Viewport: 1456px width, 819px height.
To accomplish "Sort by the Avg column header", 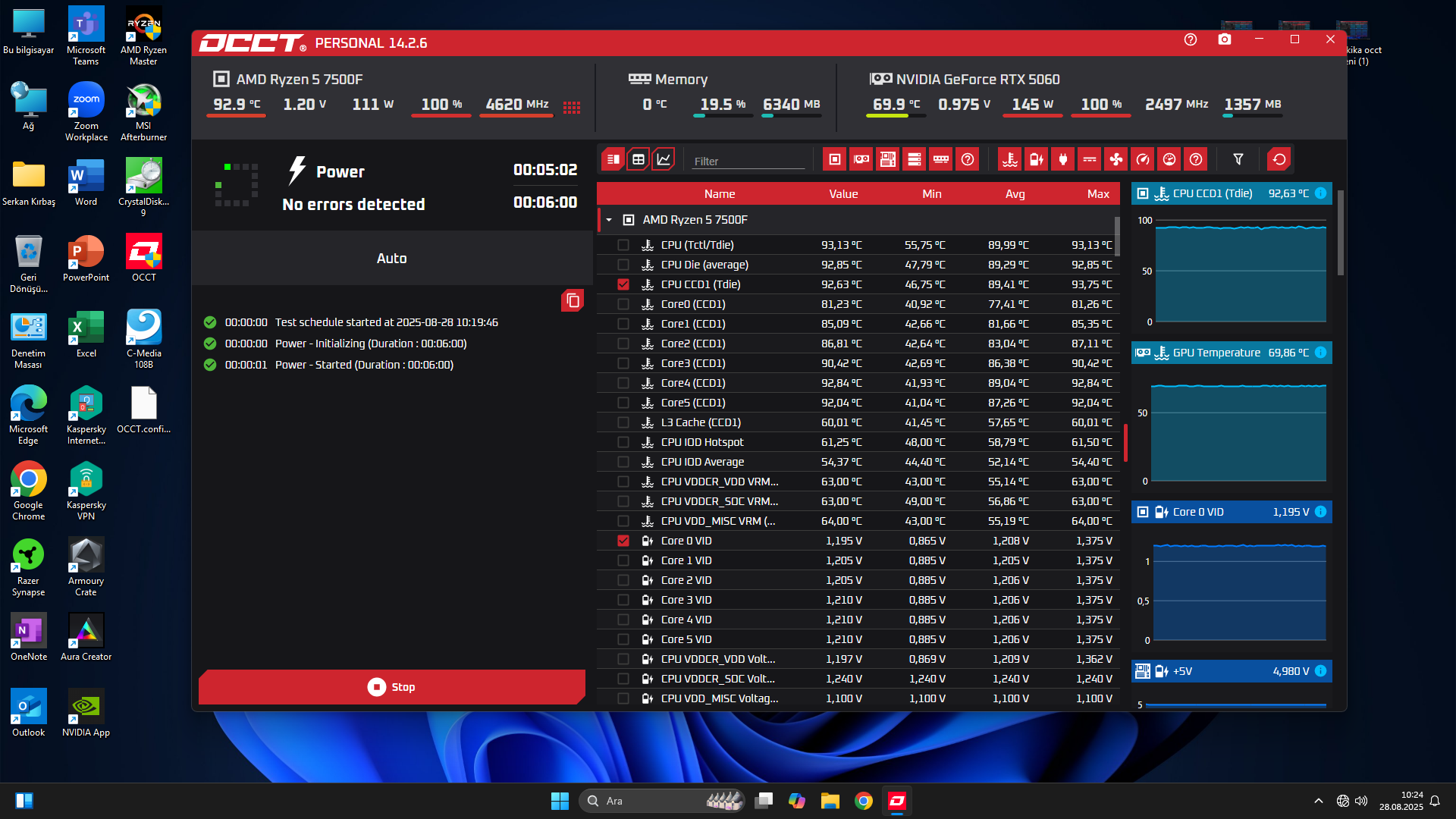I will click(x=1015, y=194).
